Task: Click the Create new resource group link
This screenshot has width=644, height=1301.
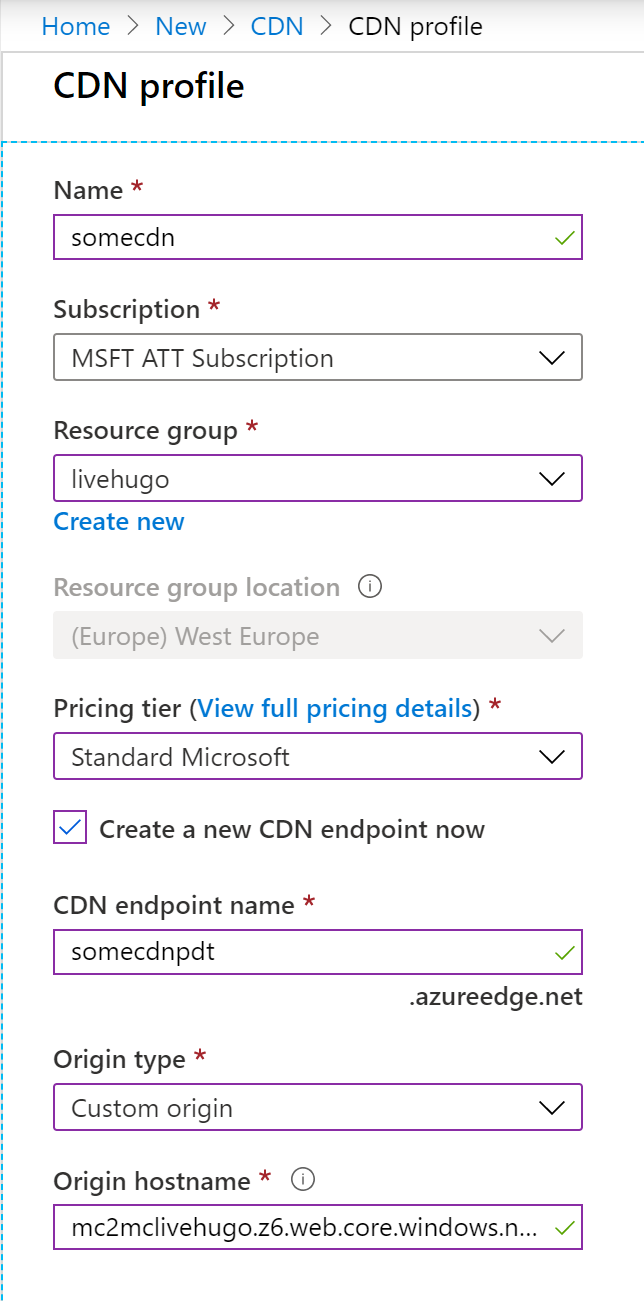Action: pos(119,522)
